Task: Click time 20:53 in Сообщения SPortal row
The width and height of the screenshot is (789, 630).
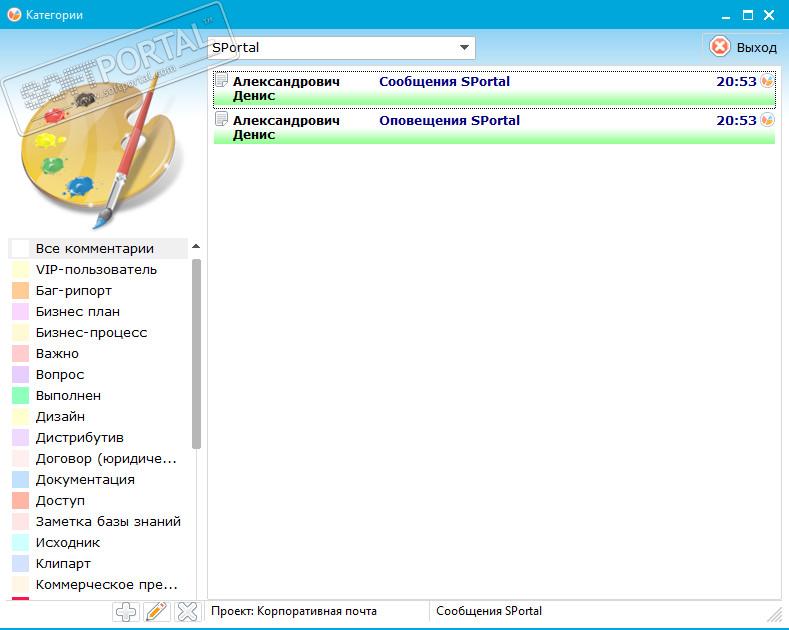Action: 736,82
